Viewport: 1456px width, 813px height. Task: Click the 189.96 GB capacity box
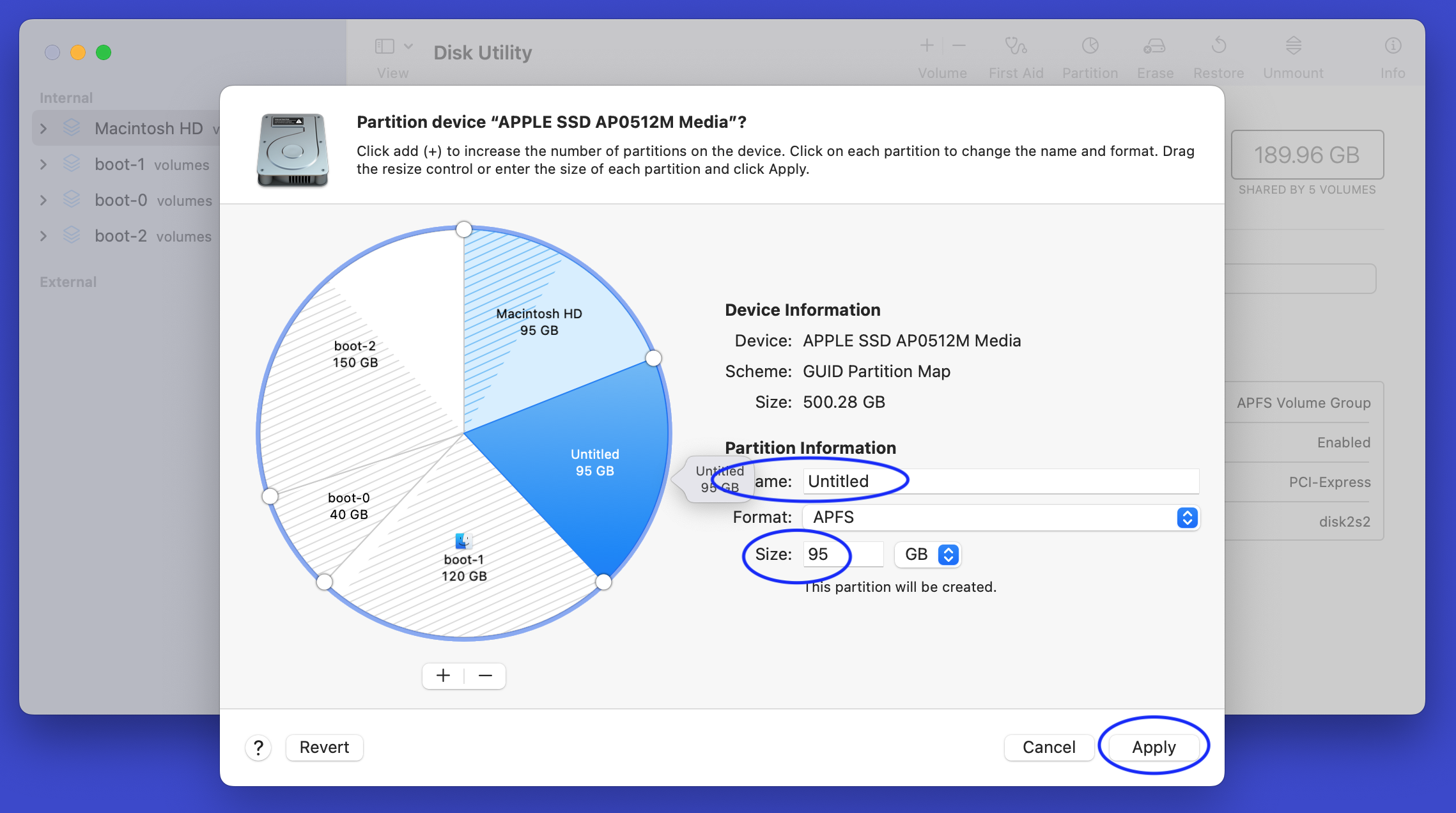tap(1307, 155)
